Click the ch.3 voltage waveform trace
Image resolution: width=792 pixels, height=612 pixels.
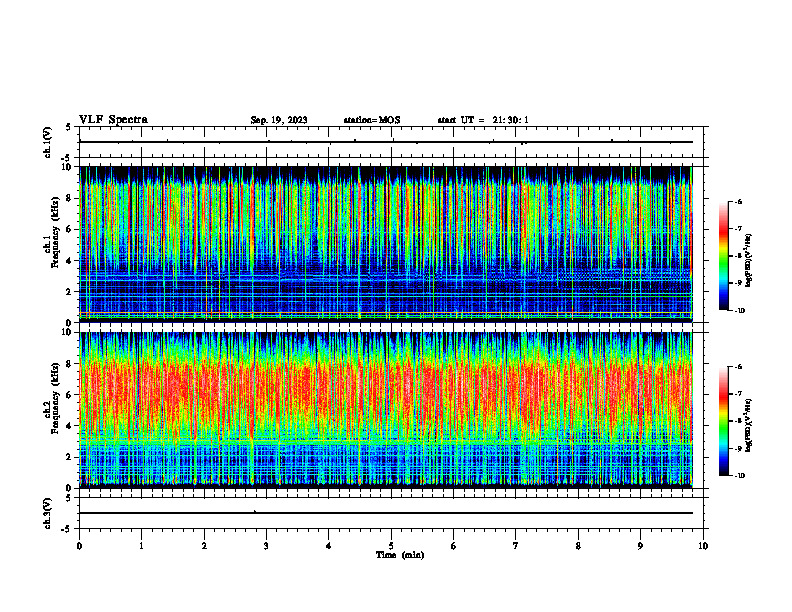[386, 513]
